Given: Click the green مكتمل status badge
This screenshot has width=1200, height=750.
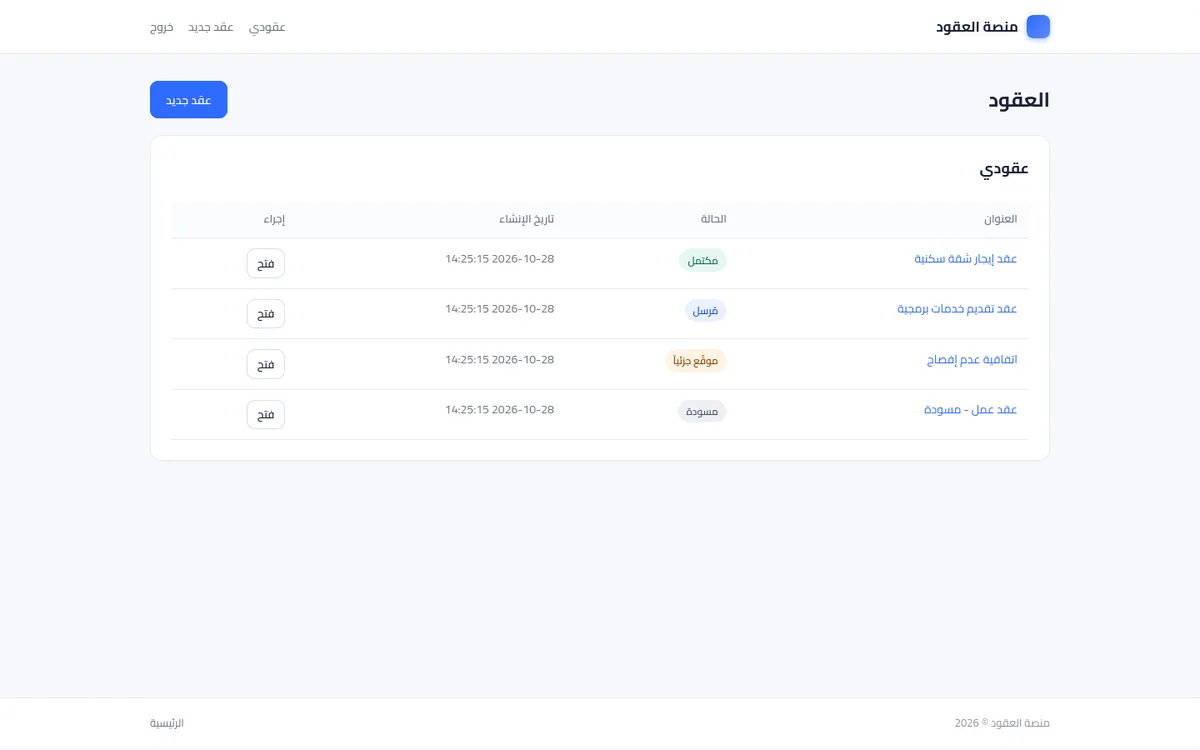Looking at the screenshot, I should click(x=703, y=261).
